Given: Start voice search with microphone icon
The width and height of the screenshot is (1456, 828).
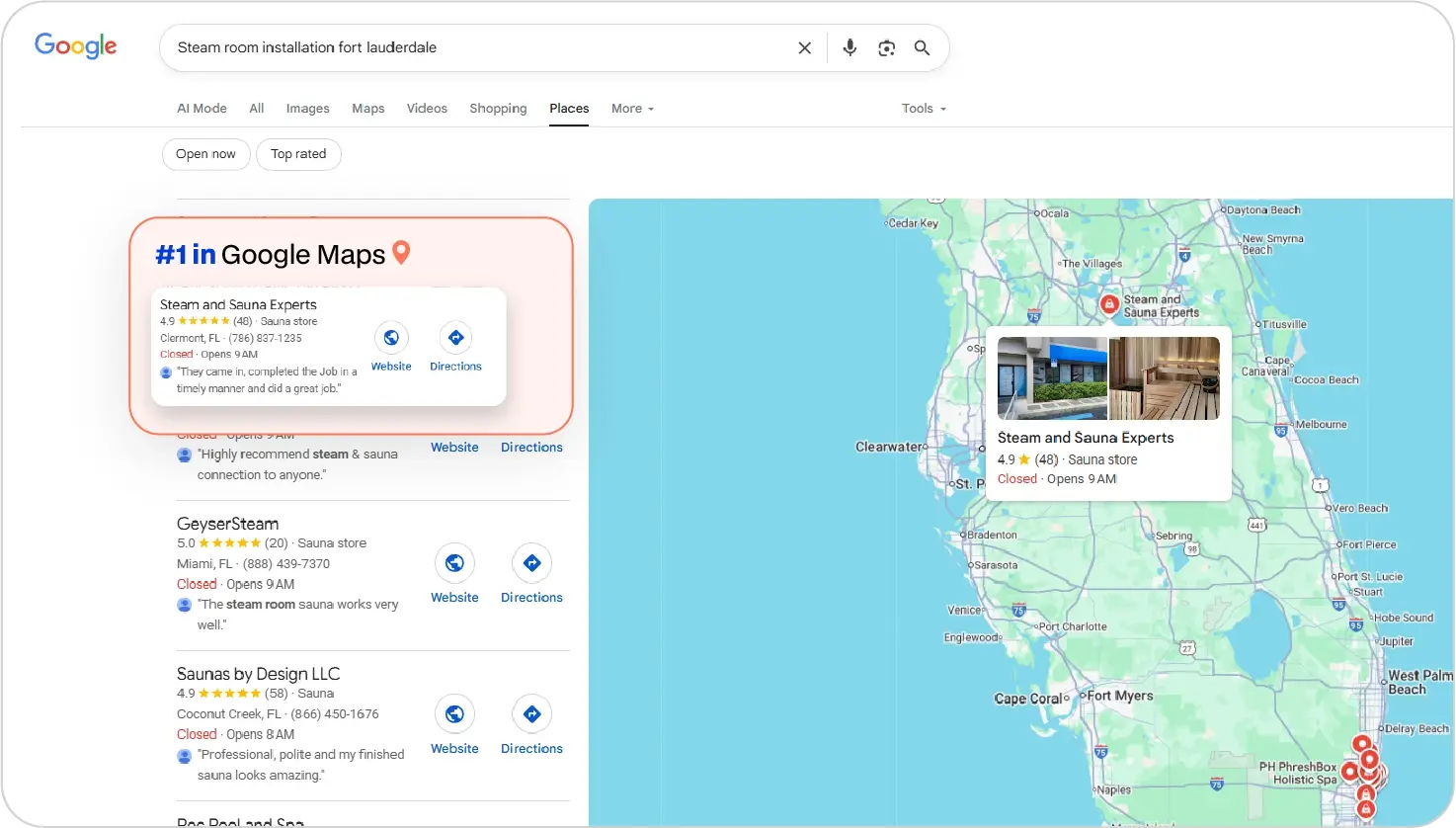Looking at the screenshot, I should click(x=849, y=47).
